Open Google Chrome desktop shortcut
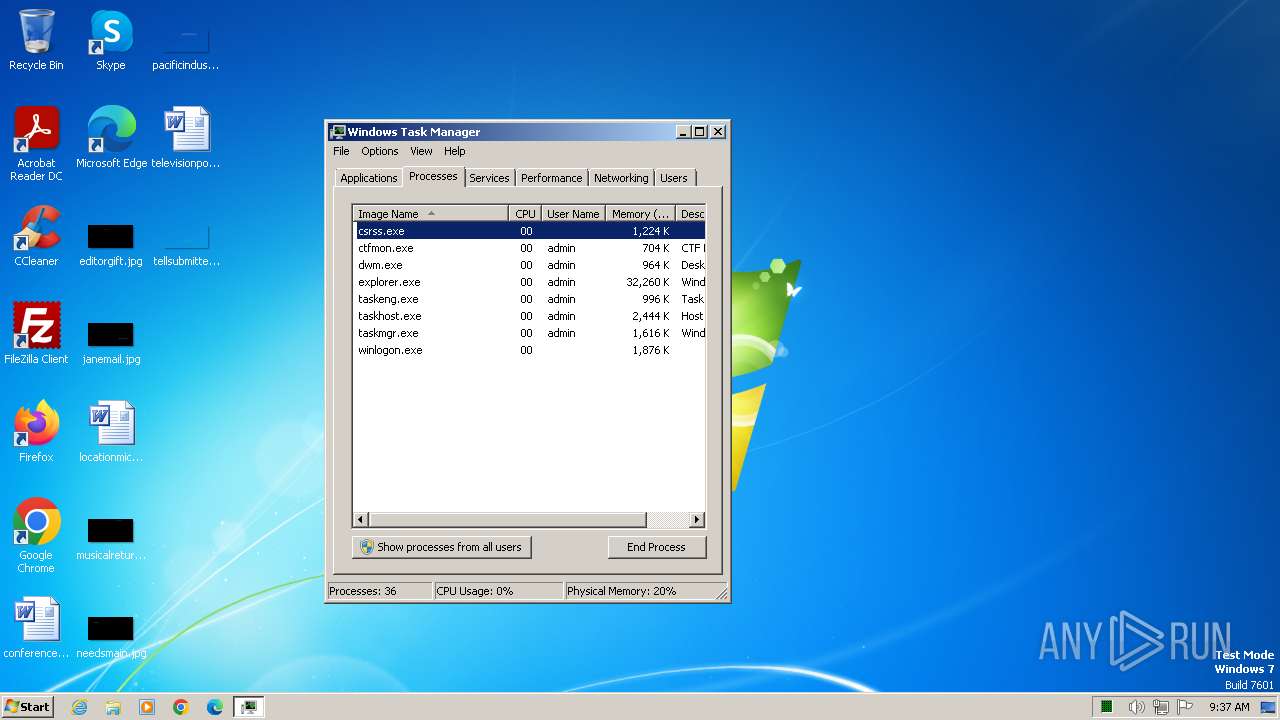Screen dimensions: 1280x720 [36, 536]
